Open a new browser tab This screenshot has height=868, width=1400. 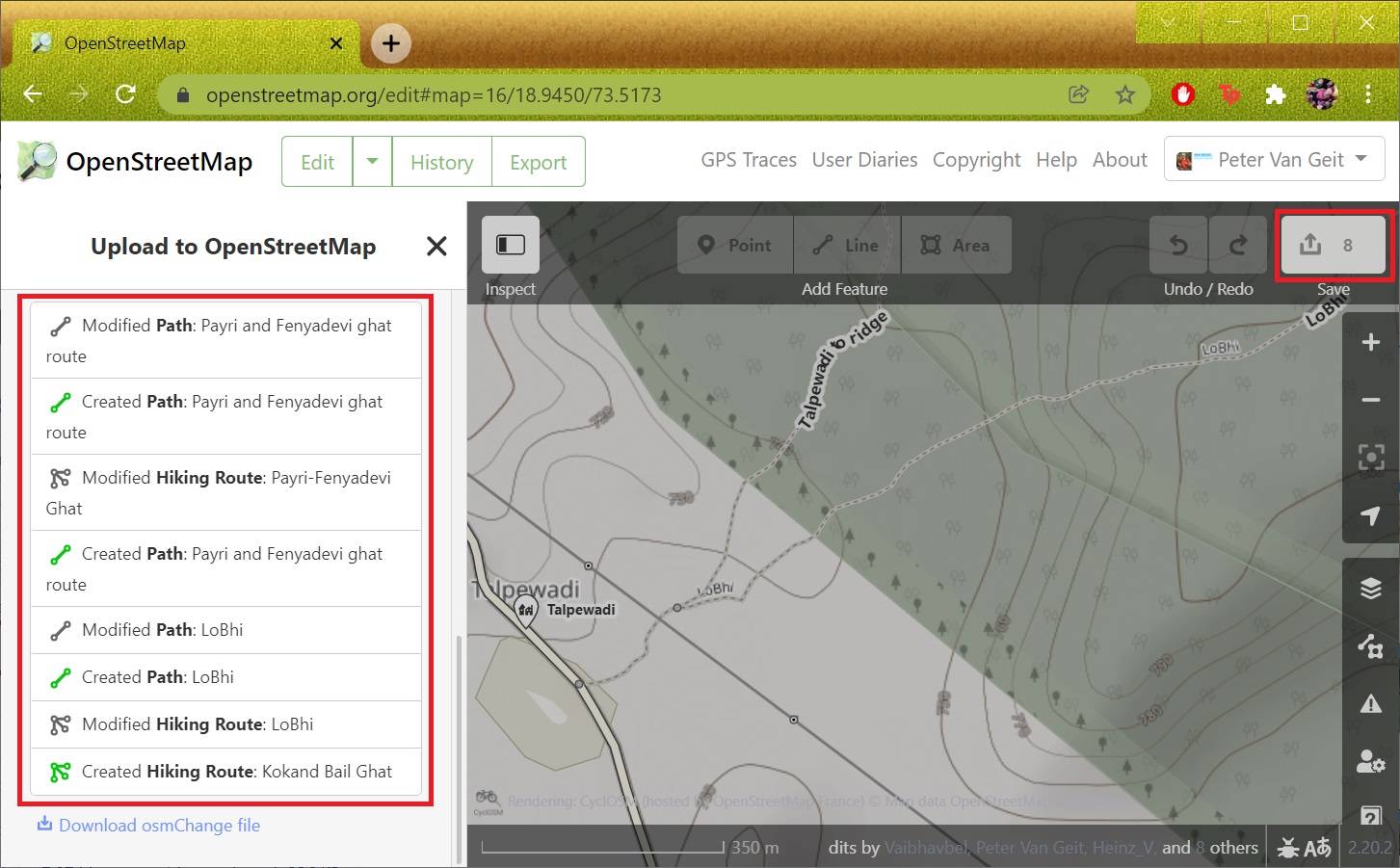(391, 43)
